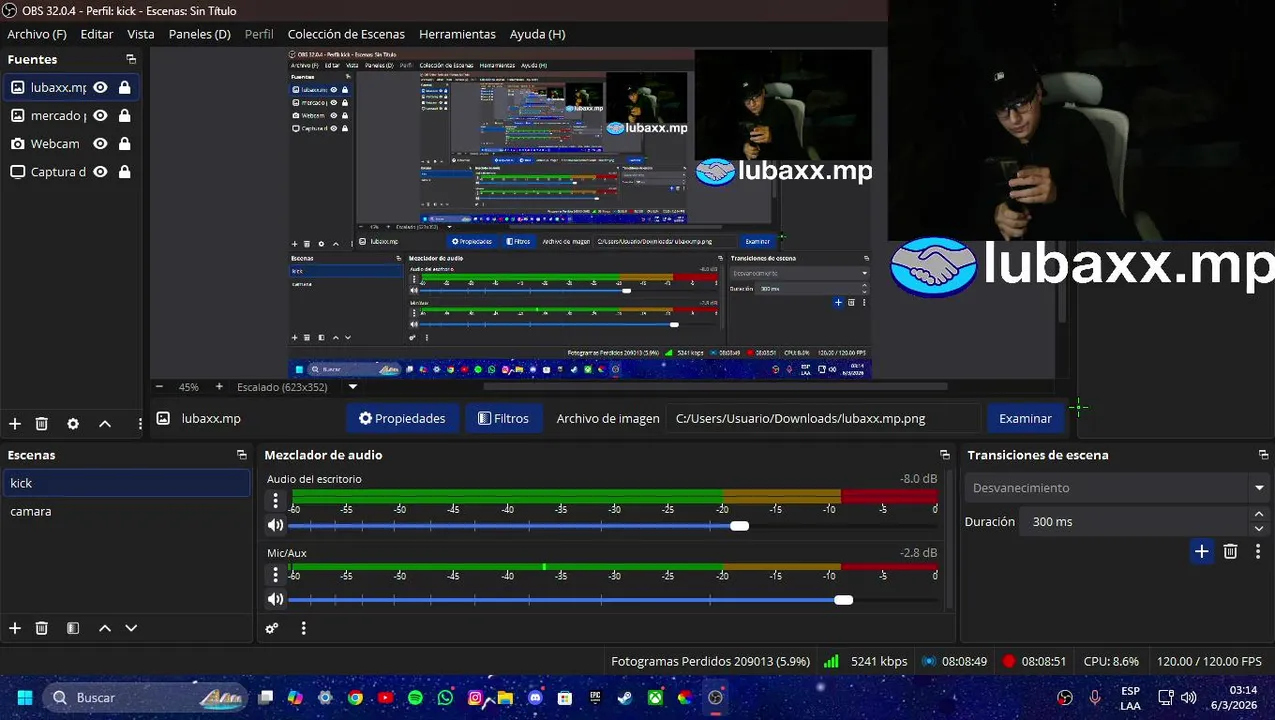Delete the transition with the trash icon
Viewport: 1275px width, 720px height.
[1231, 551]
